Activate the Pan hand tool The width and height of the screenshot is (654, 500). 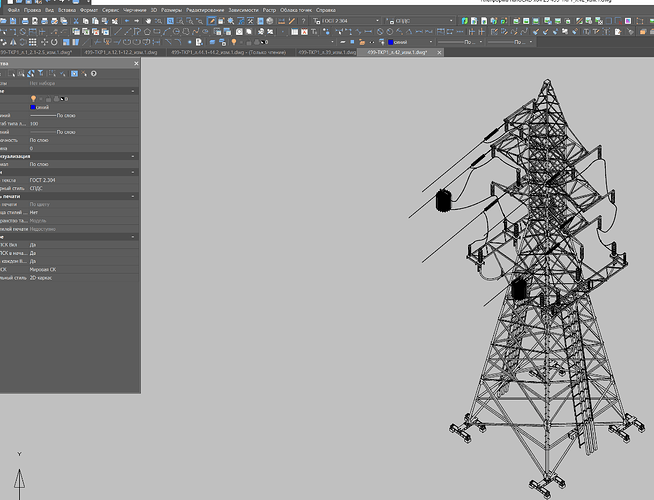148,21
